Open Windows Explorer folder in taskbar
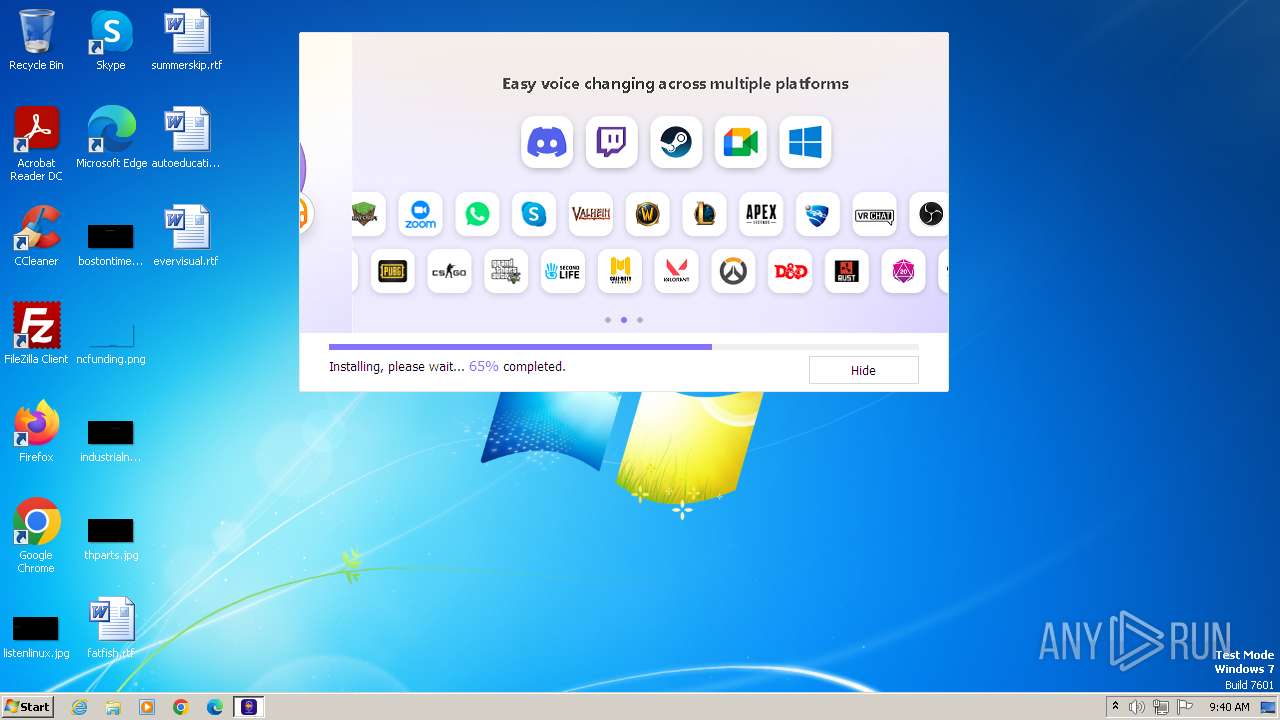1280x720 pixels. pyautogui.click(x=113, y=707)
